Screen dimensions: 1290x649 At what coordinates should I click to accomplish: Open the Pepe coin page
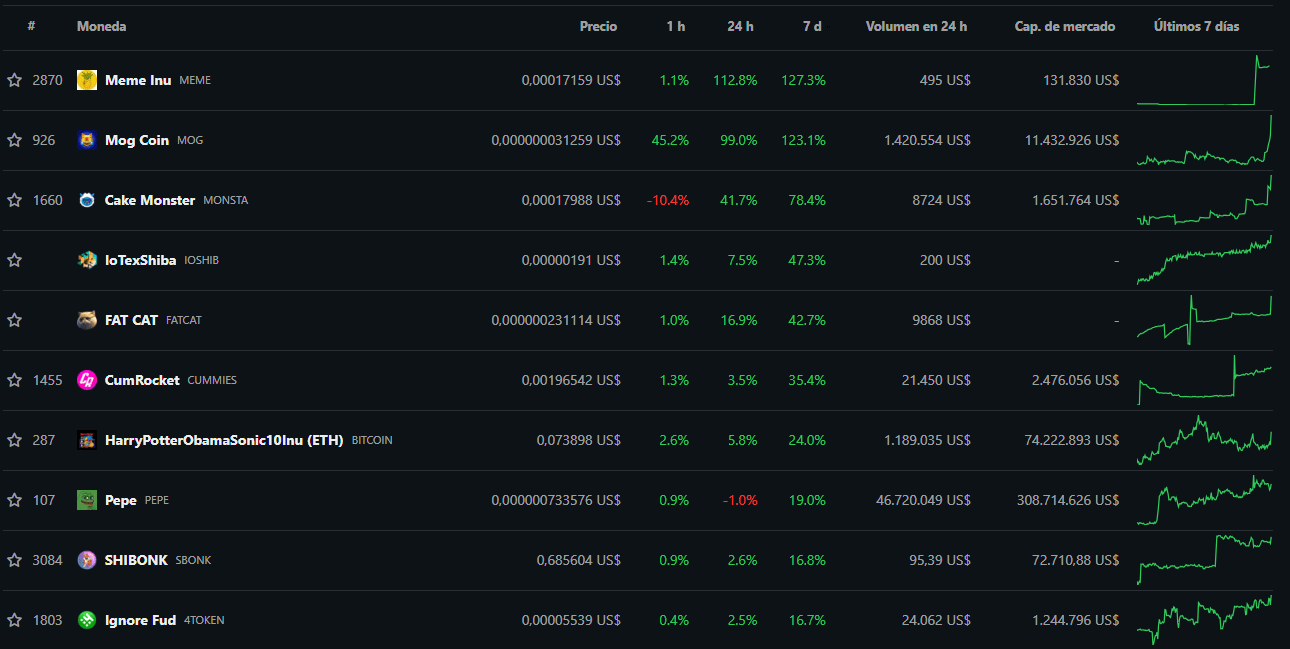tap(121, 500)
